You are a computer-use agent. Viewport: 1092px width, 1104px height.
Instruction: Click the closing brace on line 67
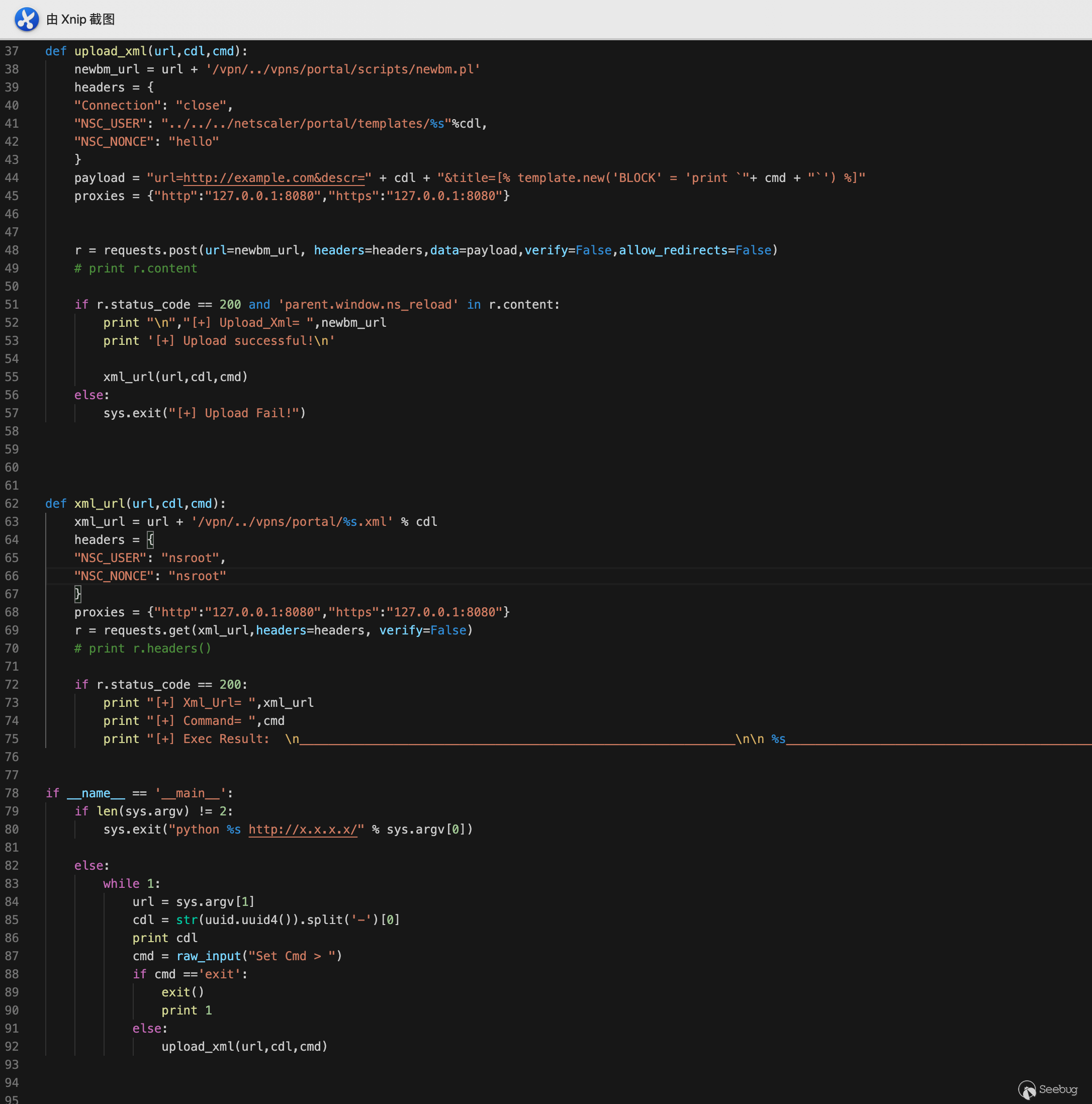(x=78, y=594)
